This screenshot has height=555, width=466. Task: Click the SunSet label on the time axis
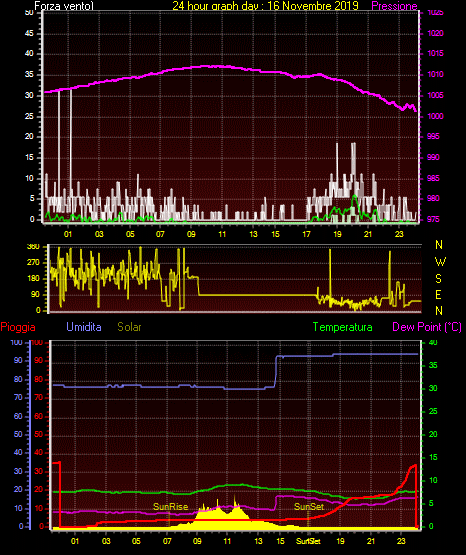coord(308,541)
